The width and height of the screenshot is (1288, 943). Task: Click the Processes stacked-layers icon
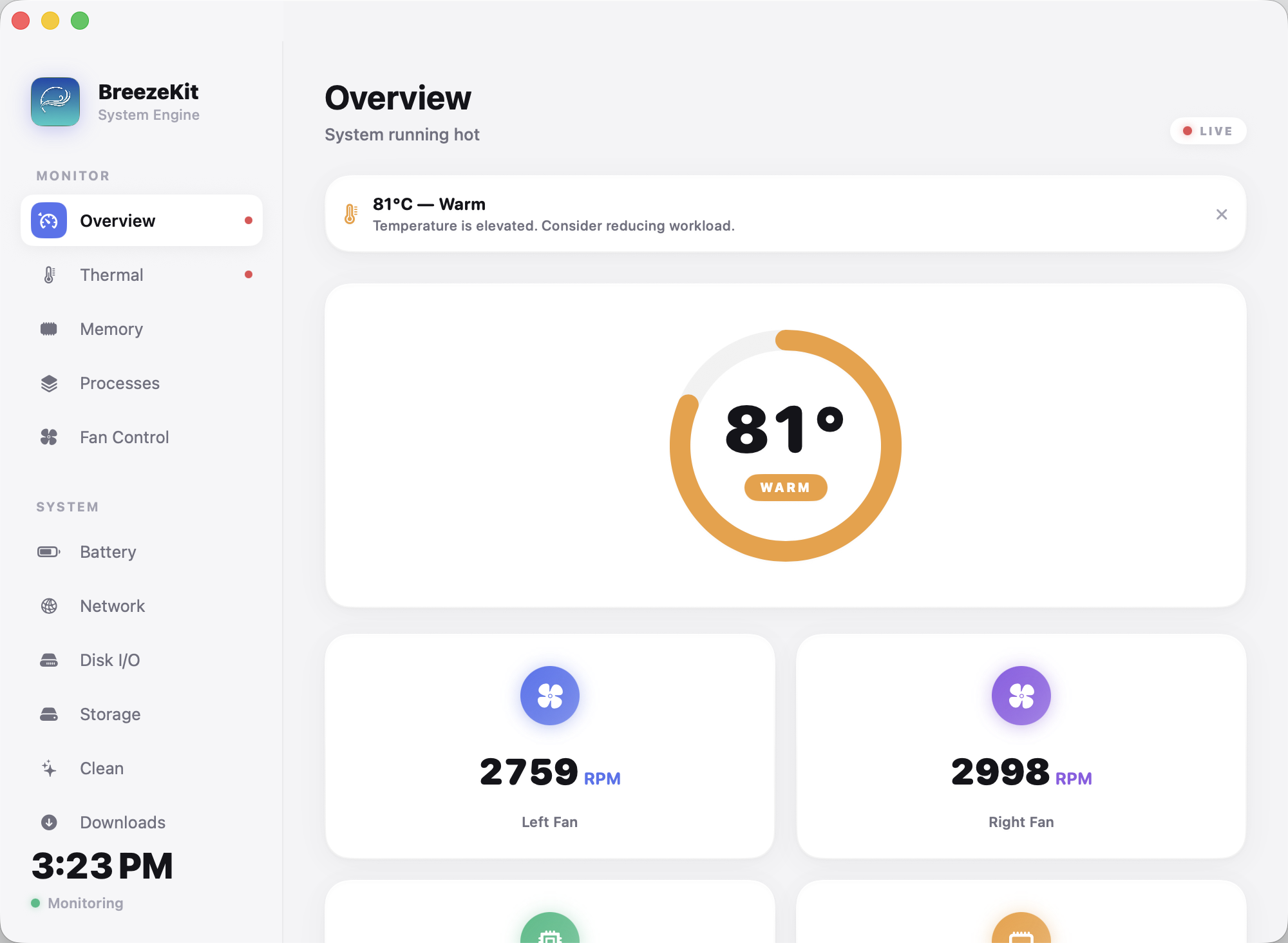point(49,383)
